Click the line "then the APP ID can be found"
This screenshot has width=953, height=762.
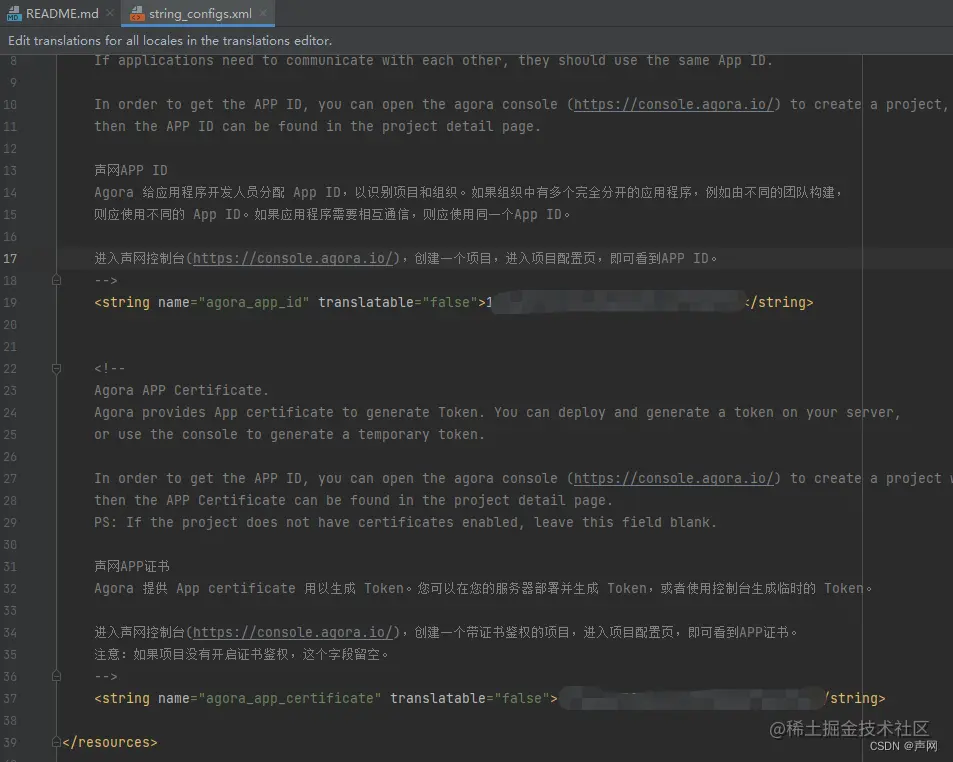pyautogui.click(x=317, y=126)
